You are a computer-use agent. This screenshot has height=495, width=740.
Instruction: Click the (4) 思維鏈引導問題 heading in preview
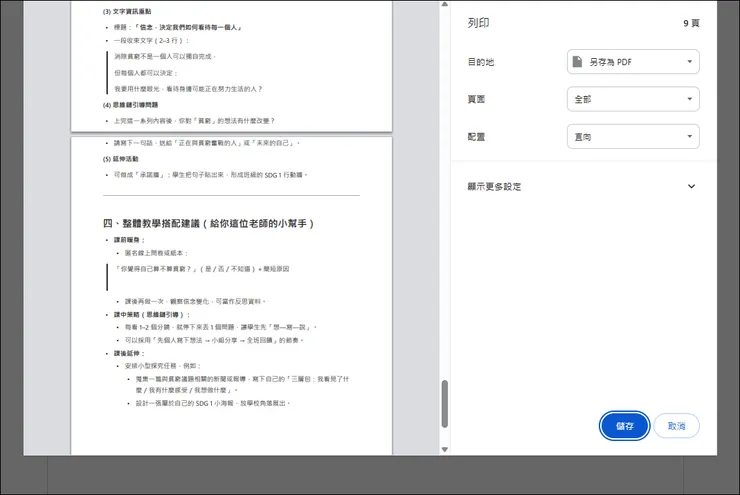(130, 105)
